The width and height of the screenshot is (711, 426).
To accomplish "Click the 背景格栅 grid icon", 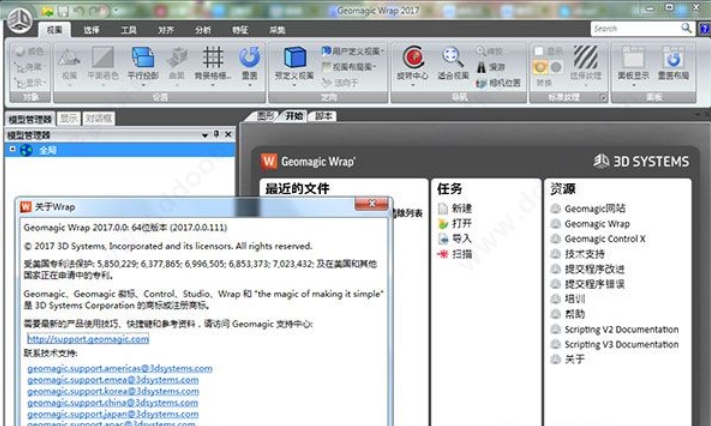I will (213, 58).
